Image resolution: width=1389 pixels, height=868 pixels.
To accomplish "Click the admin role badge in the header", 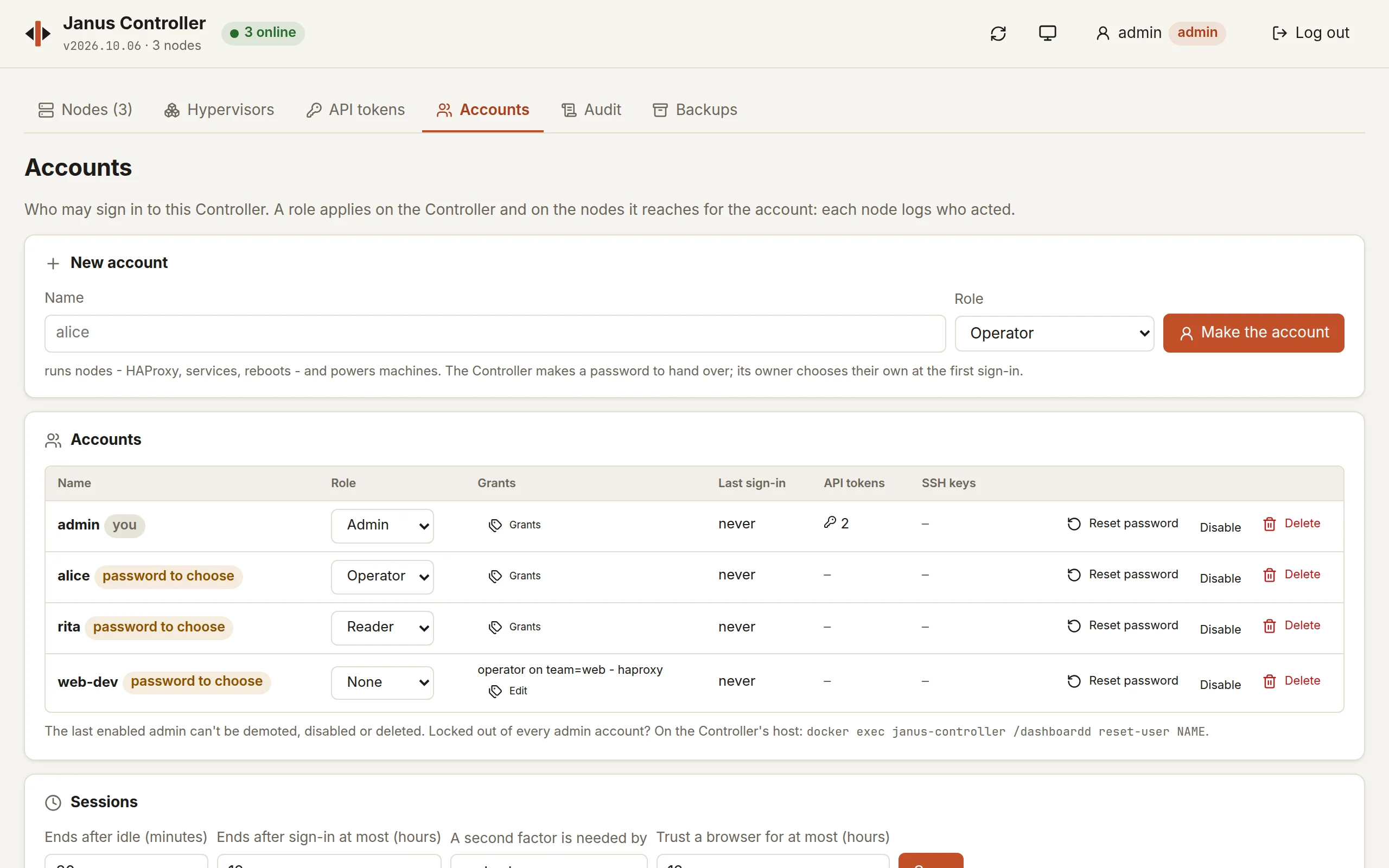I will click(x=1197, y=33).
